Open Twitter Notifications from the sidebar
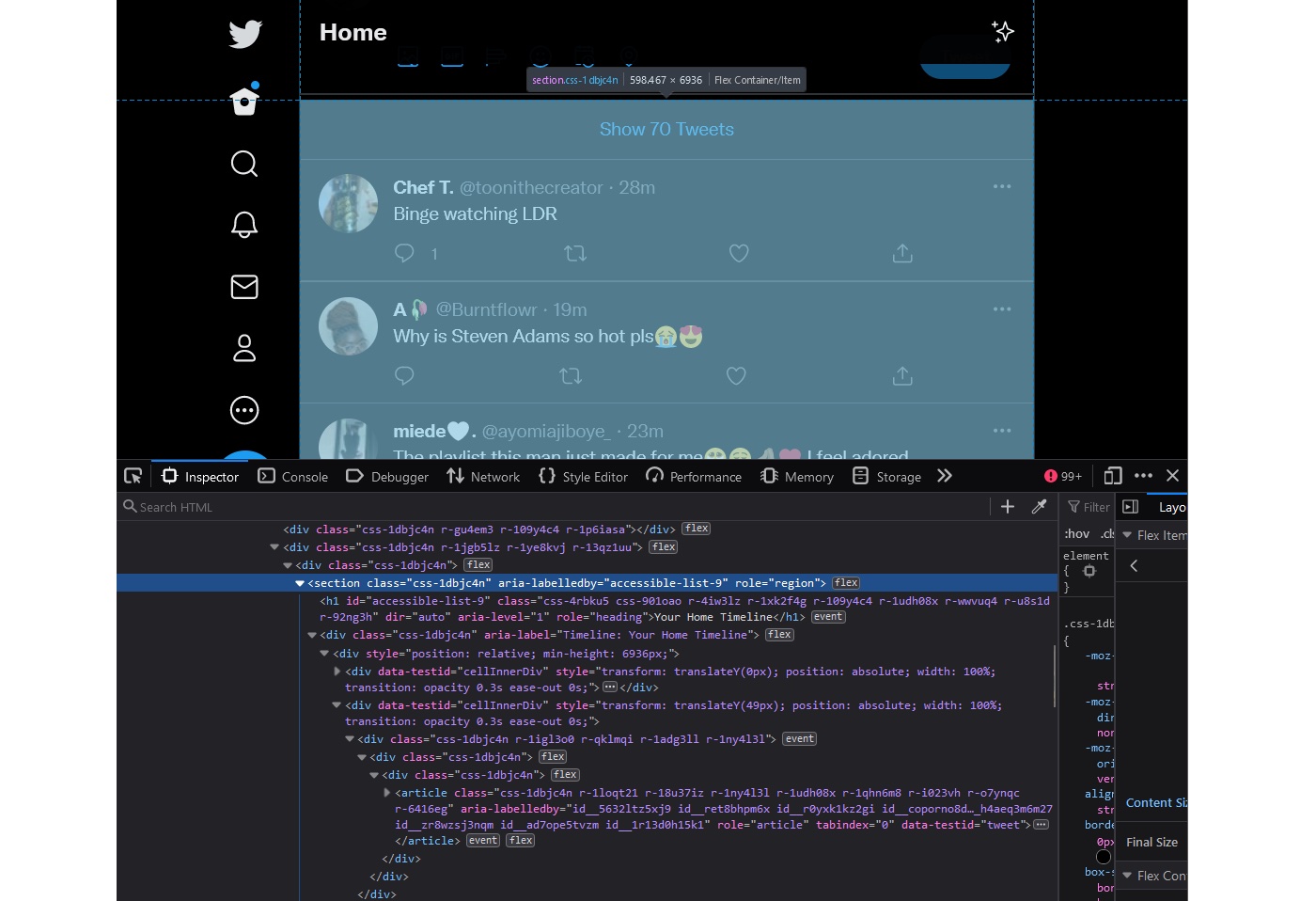Screen dimensions: 1316x901 tap(243, 225)
